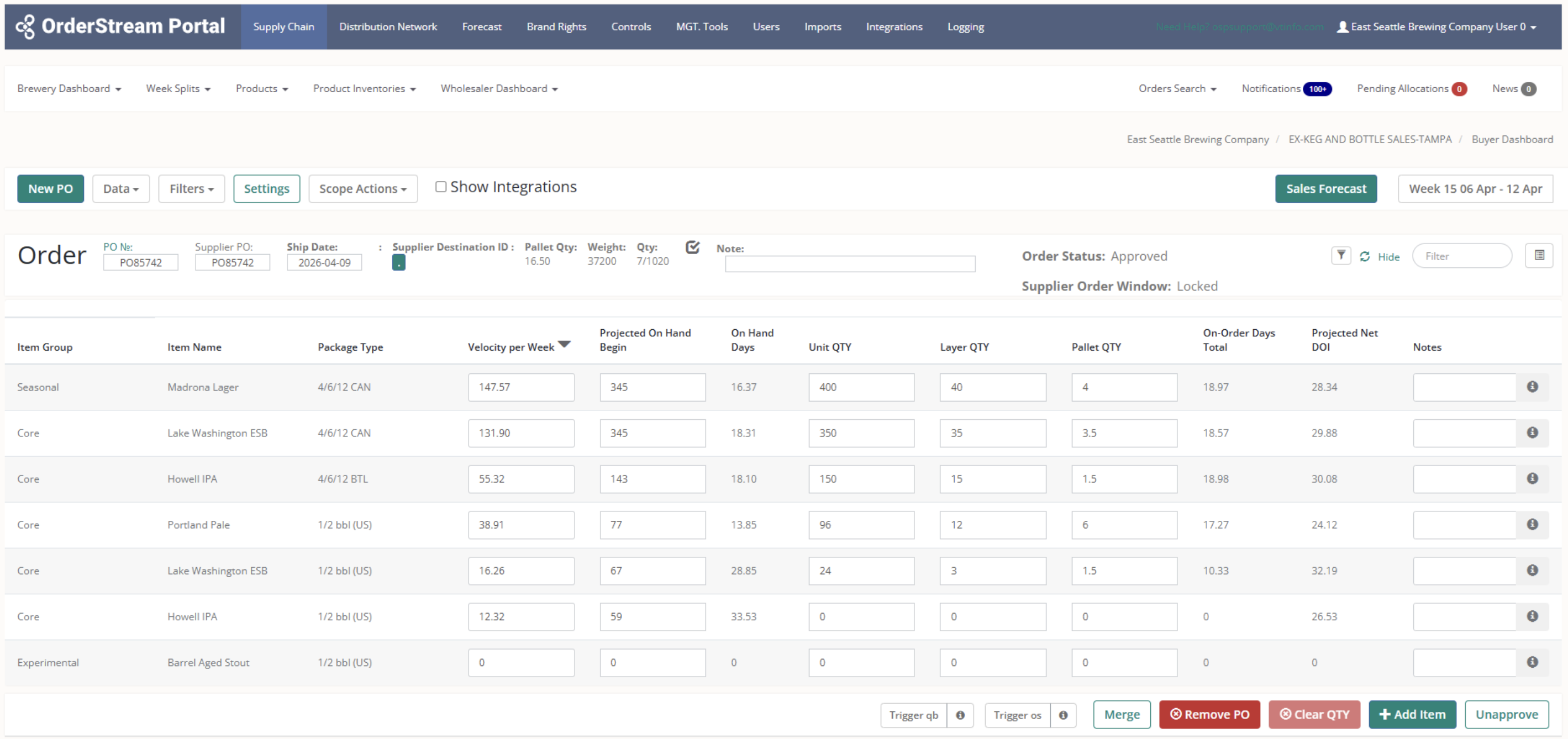Open info icon for Barrel Aged Stout row
The image size is (1568, 739).
tap(1532, 662)
